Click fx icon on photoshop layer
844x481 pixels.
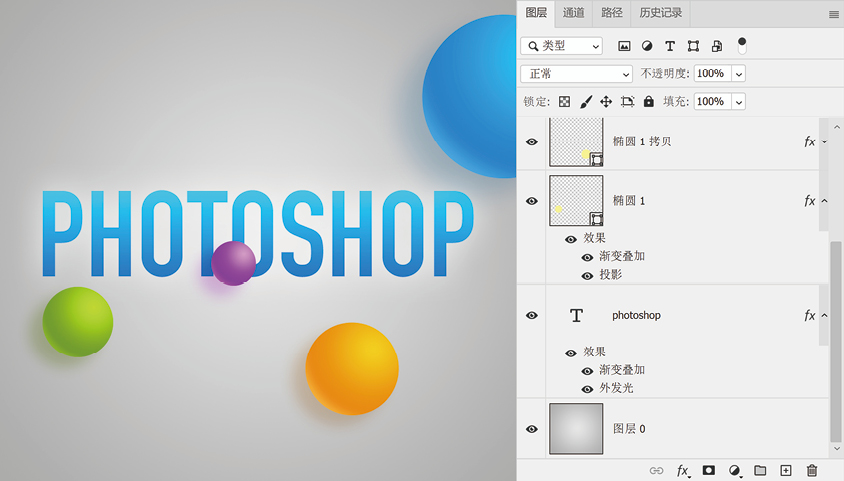pyautogui.click(x=810, y=315)
